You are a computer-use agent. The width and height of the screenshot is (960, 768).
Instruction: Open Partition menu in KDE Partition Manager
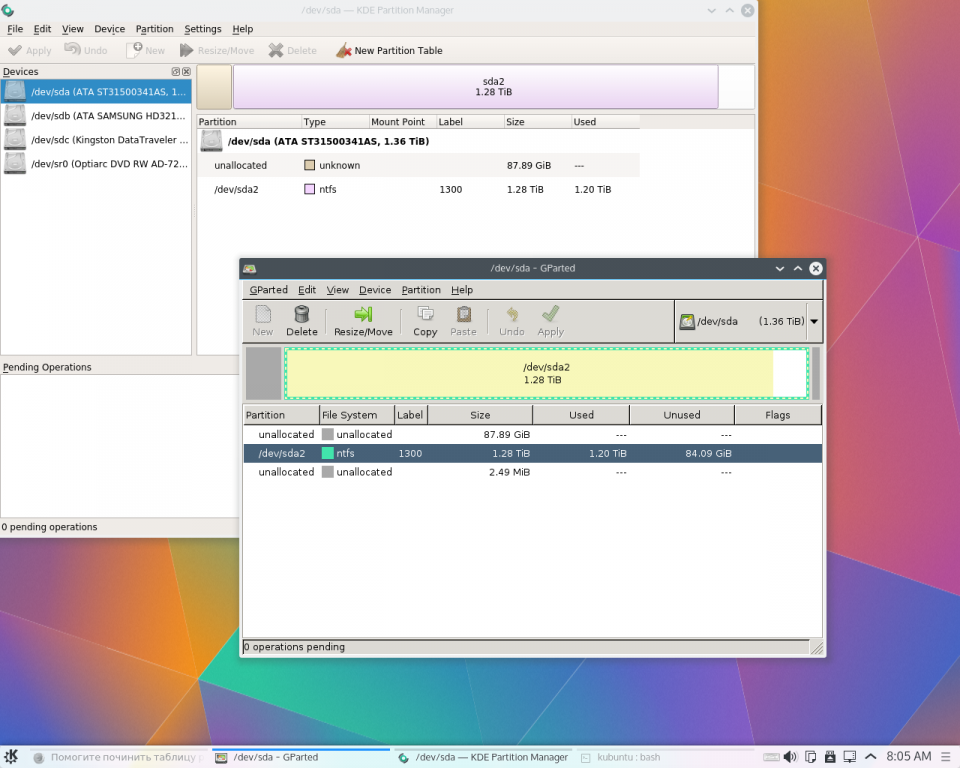pyautogui.click(x=154, y=29)
